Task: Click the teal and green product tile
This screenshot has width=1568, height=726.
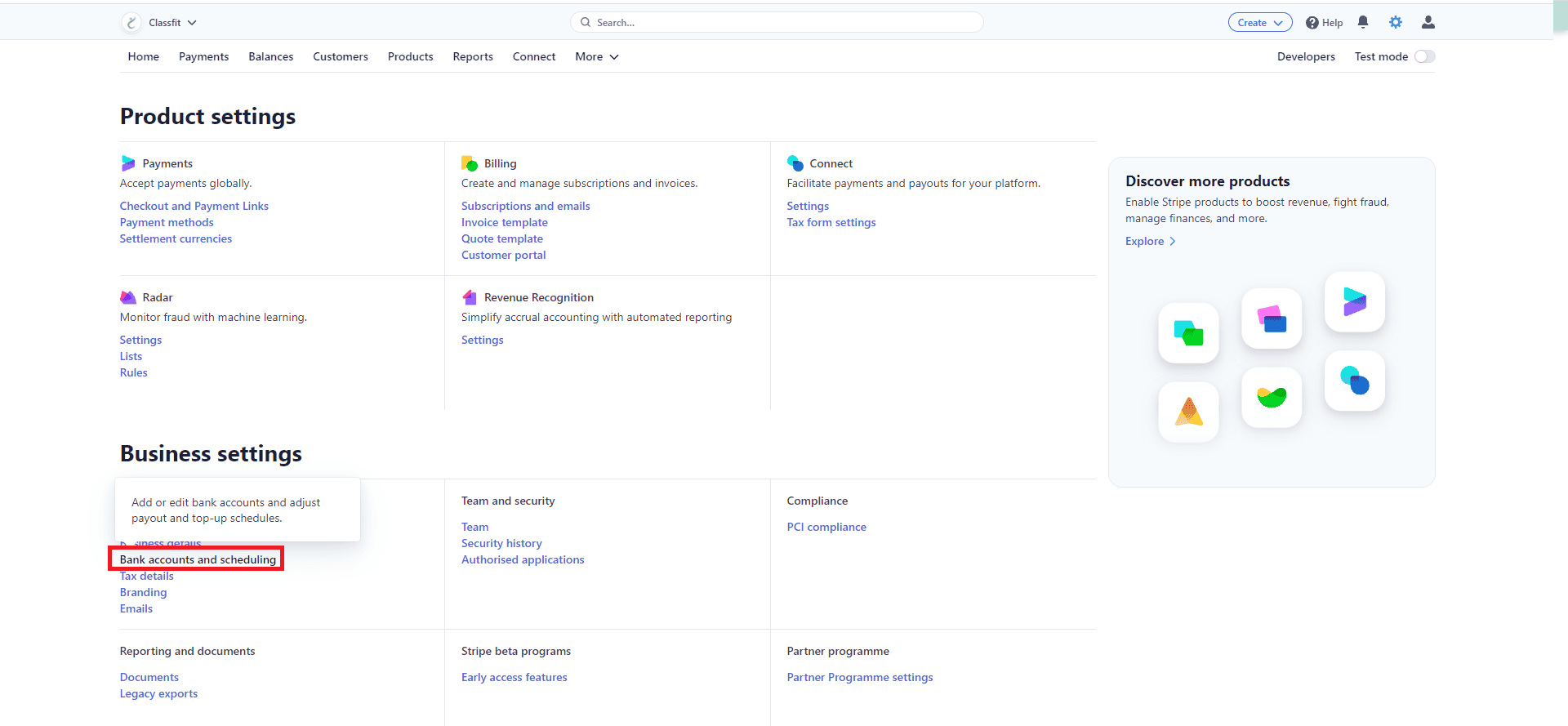Action: [1189, 333]
